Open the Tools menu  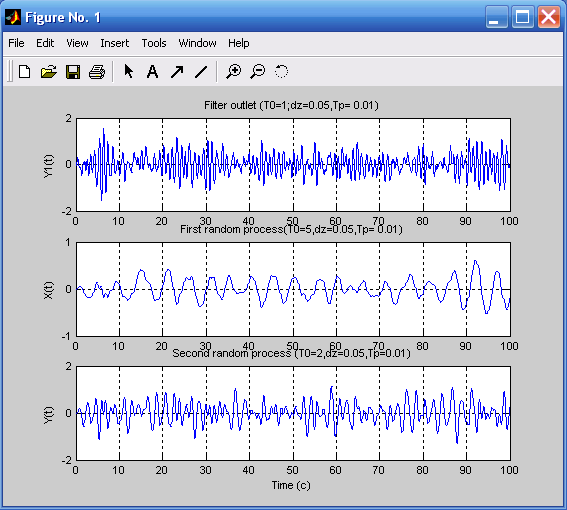click(154, 43)
